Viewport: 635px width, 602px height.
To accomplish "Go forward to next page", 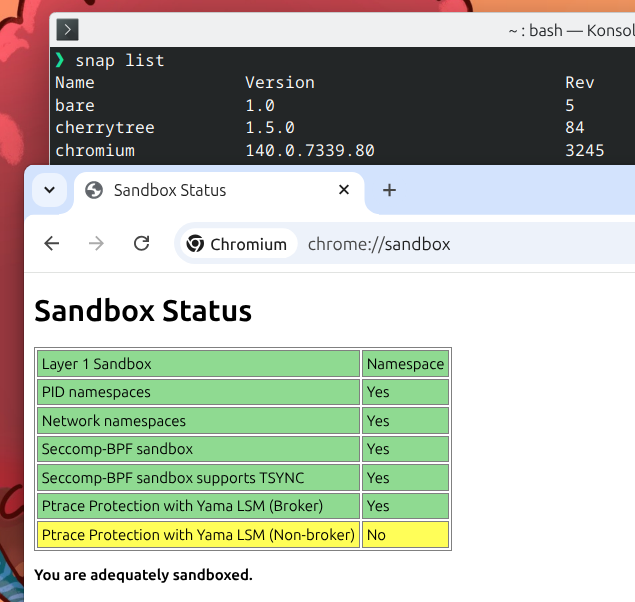I will click(96, 244).
